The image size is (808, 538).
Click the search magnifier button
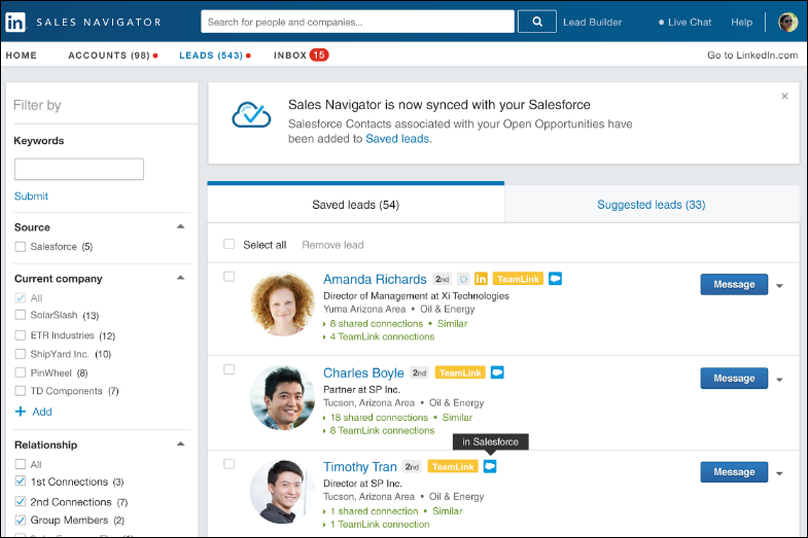pyautogui.click(x=537, y=21)
